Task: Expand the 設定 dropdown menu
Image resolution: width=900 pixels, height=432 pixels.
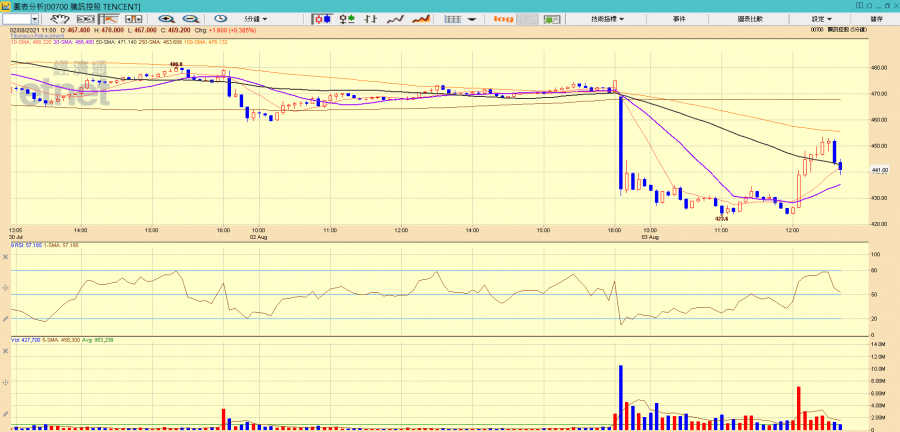Action: point(820,19)
